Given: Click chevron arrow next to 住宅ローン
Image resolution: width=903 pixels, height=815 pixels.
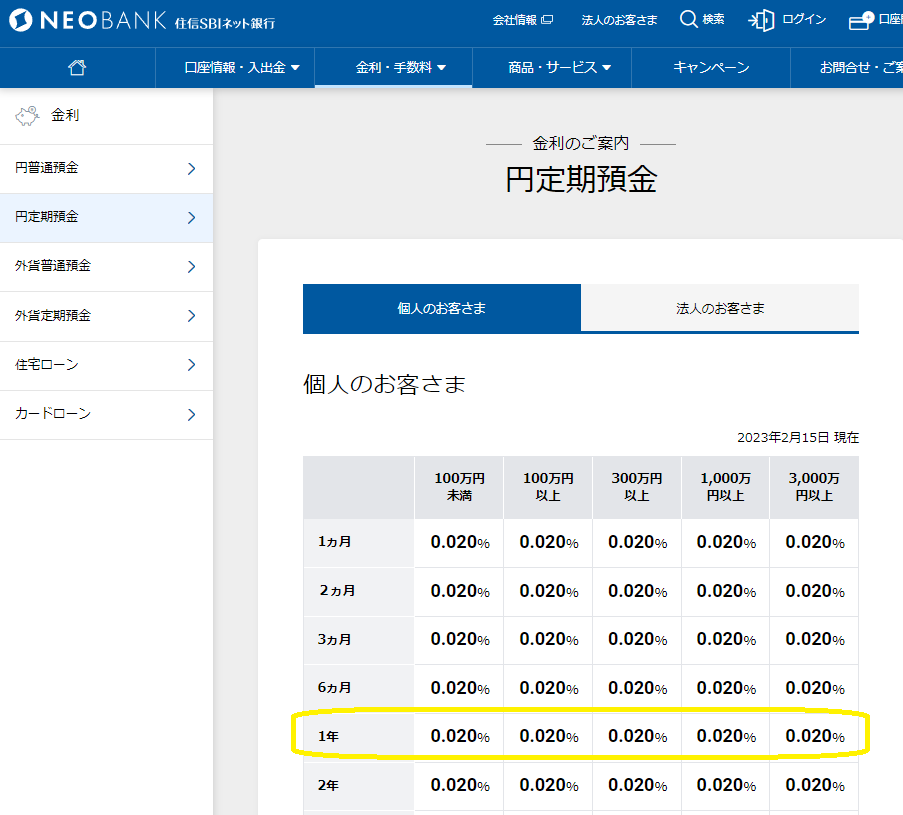Looking at the screenshot, I should (192, 365).
